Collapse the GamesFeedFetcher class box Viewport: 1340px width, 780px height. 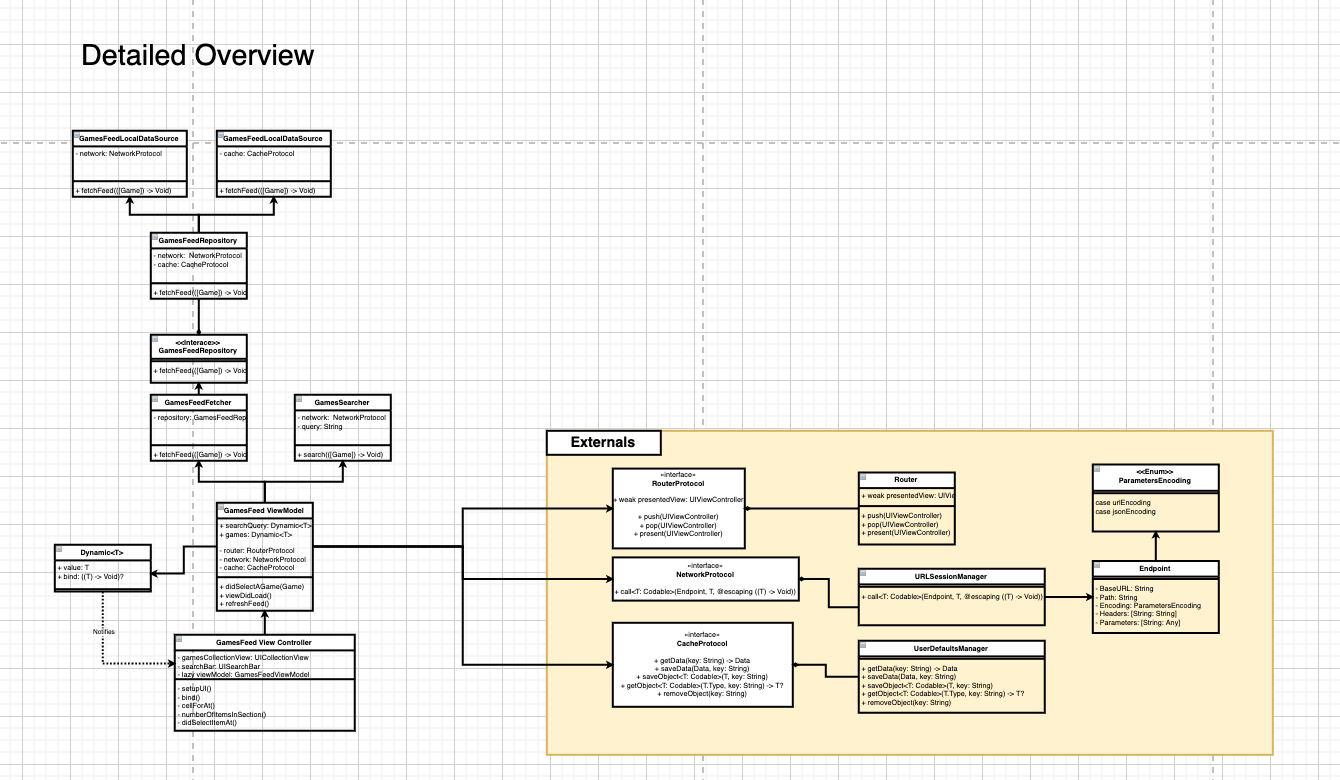coord(156,399)
